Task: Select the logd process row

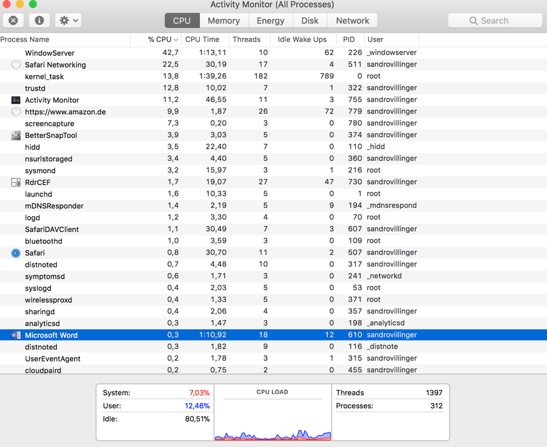Action: coord(274,218)
